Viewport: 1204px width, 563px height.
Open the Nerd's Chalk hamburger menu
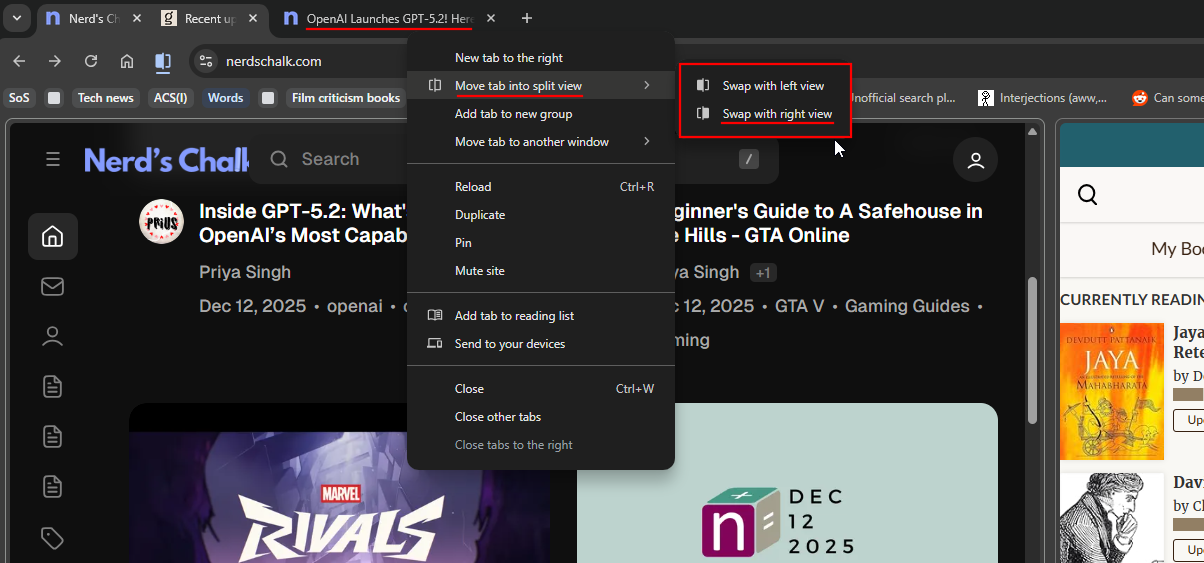(x=53, y=159)
